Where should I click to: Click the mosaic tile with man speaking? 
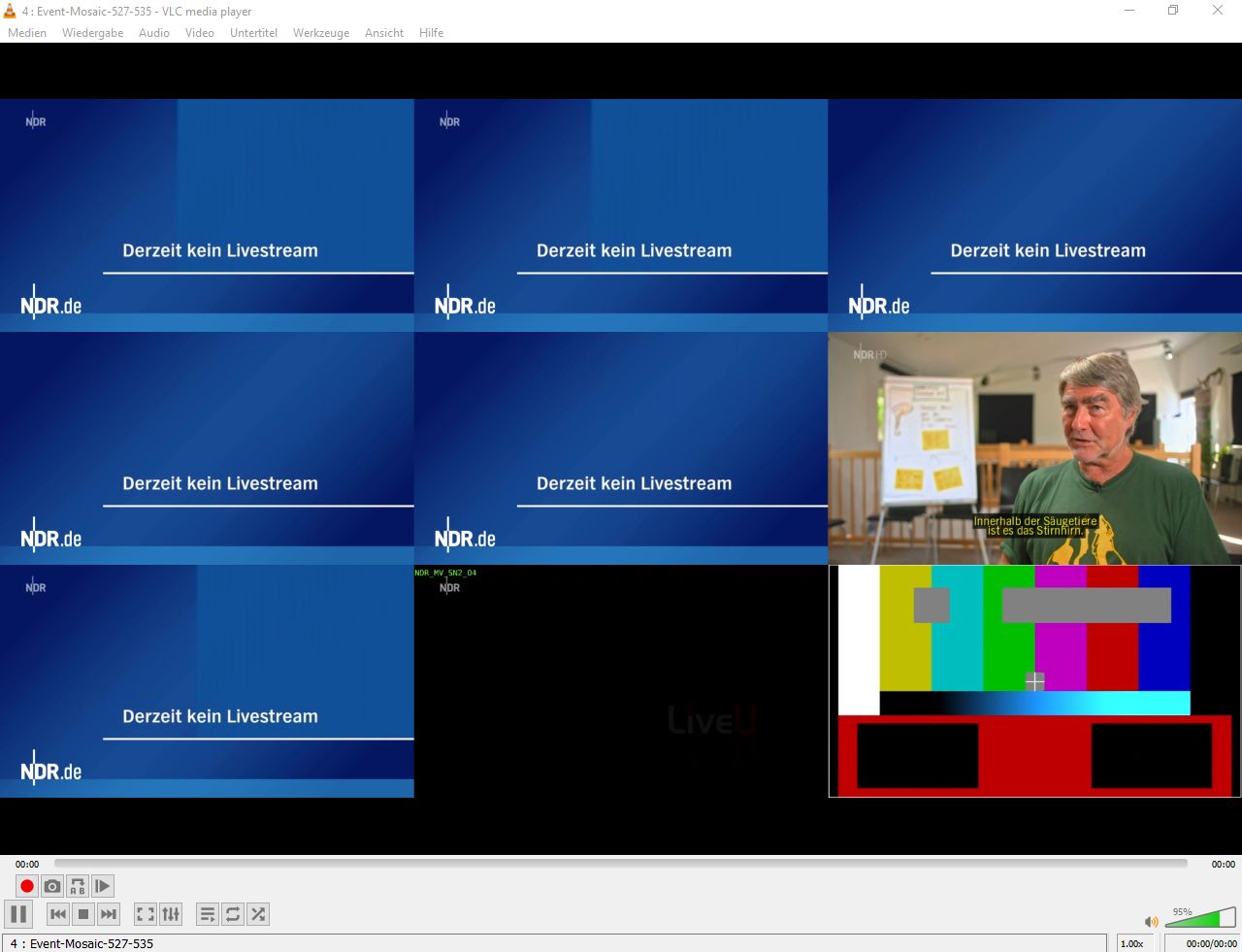tap(1034, 448)
